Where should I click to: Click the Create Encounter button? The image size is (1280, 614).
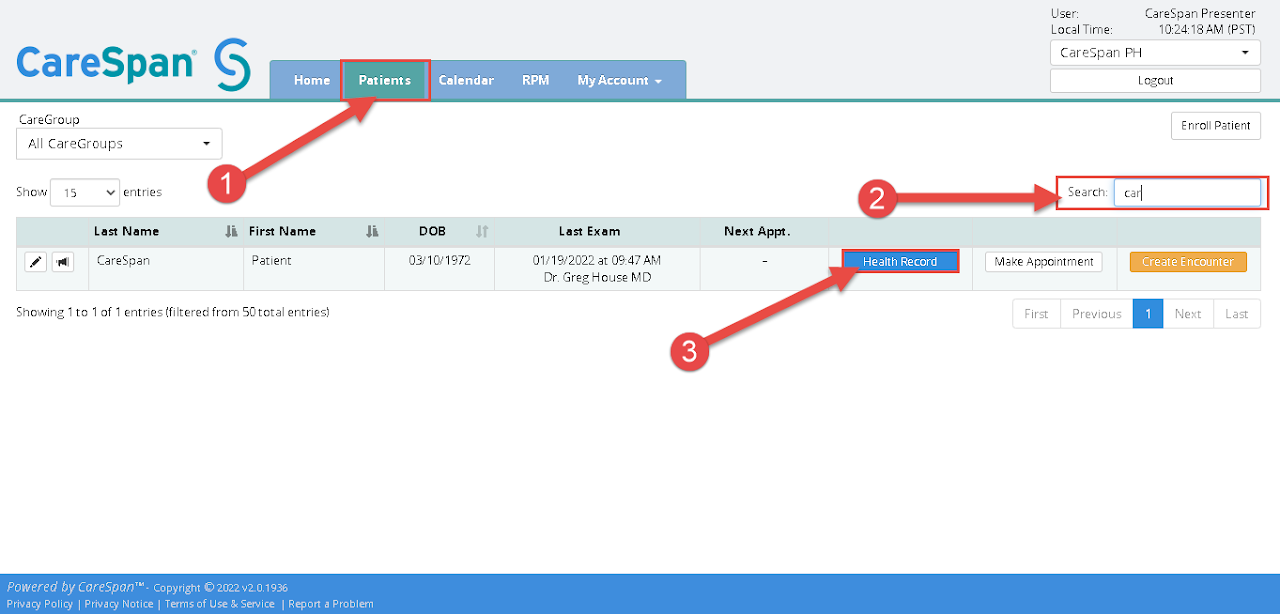(1188, 262)
